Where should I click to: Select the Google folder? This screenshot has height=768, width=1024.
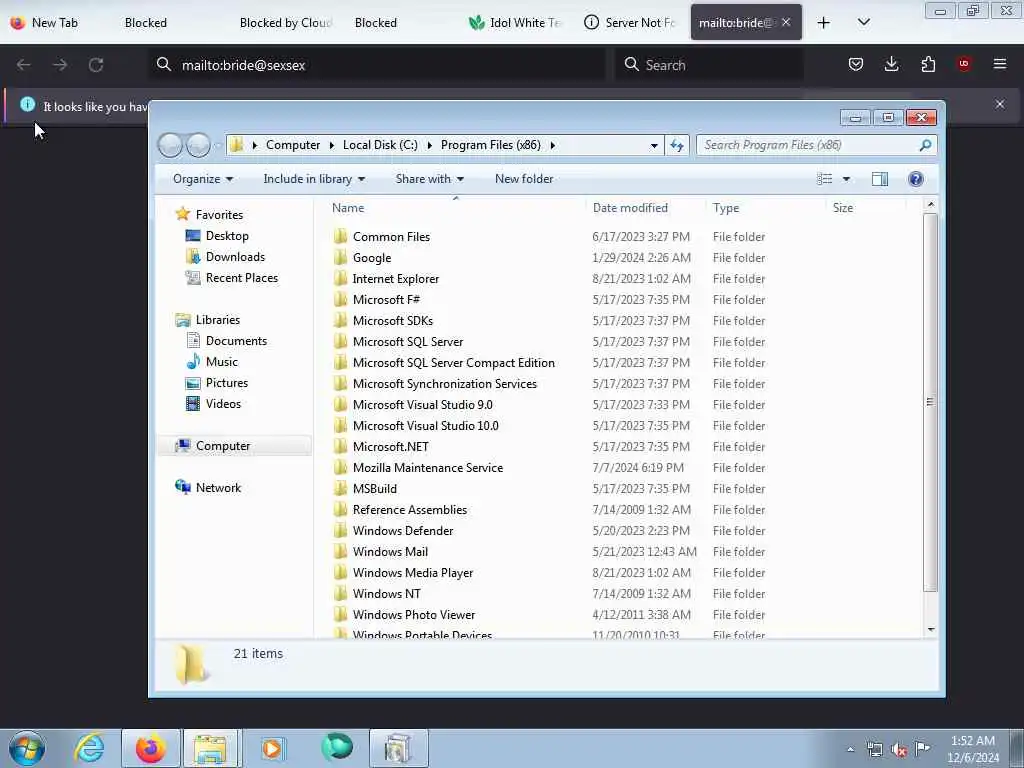click(x=372, y=257)
